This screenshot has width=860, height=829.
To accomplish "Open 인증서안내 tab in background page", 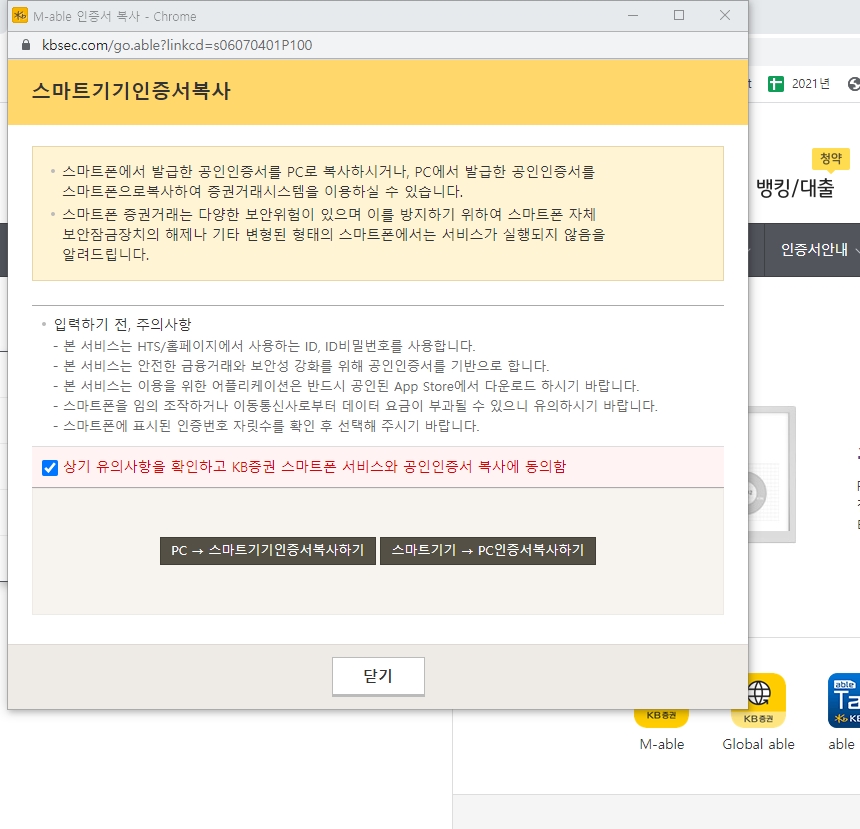I will 814,250.
